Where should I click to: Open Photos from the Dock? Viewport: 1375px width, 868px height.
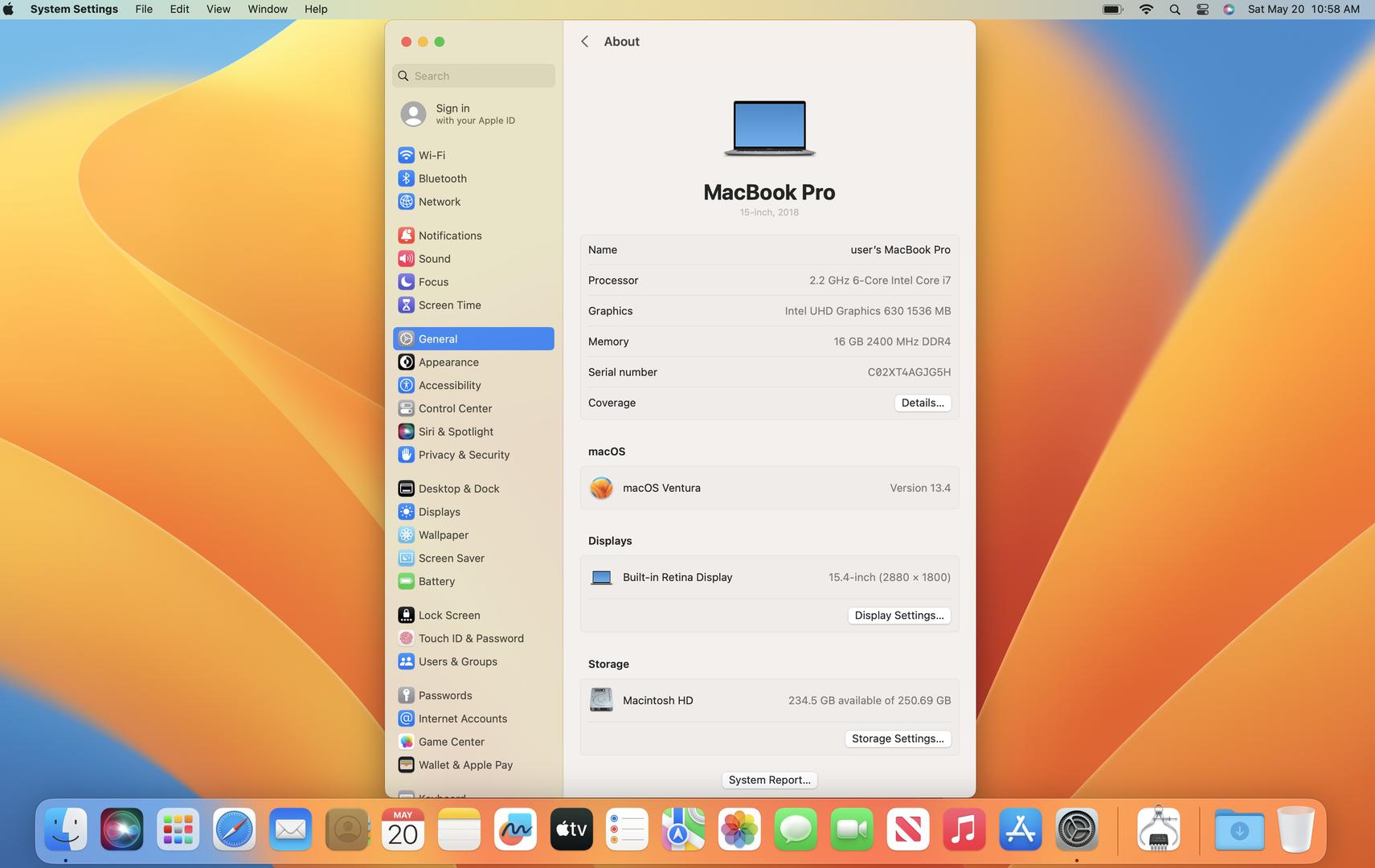pyautogui.click(x=739, y=829)
